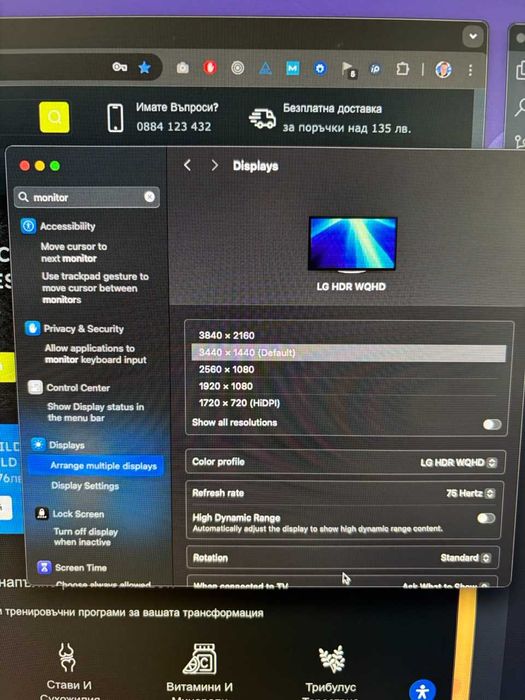Open Трибулус category on the website
The height and width of the screenshot is (700, 525).
[331, 671]
